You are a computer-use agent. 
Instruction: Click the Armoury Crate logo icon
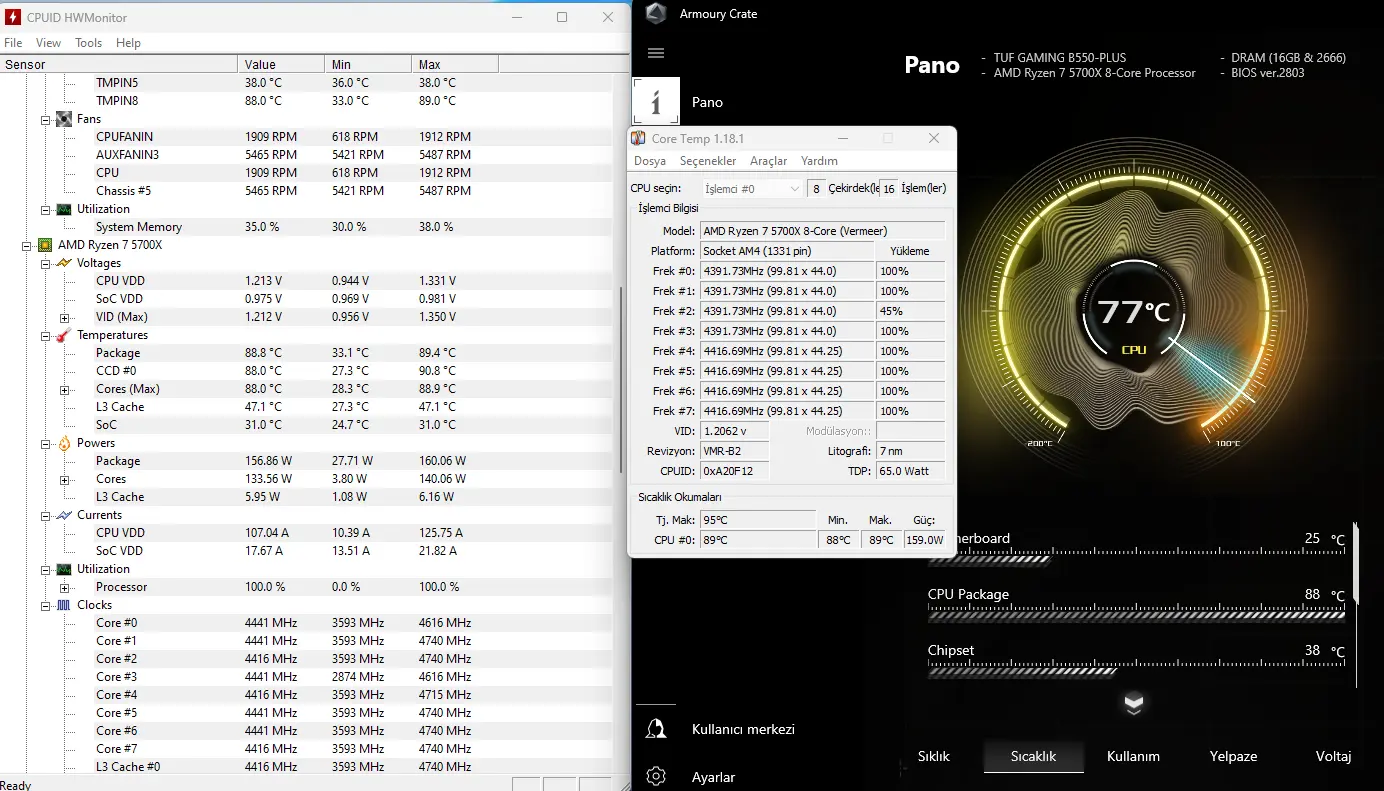click(x=655, y=14)
